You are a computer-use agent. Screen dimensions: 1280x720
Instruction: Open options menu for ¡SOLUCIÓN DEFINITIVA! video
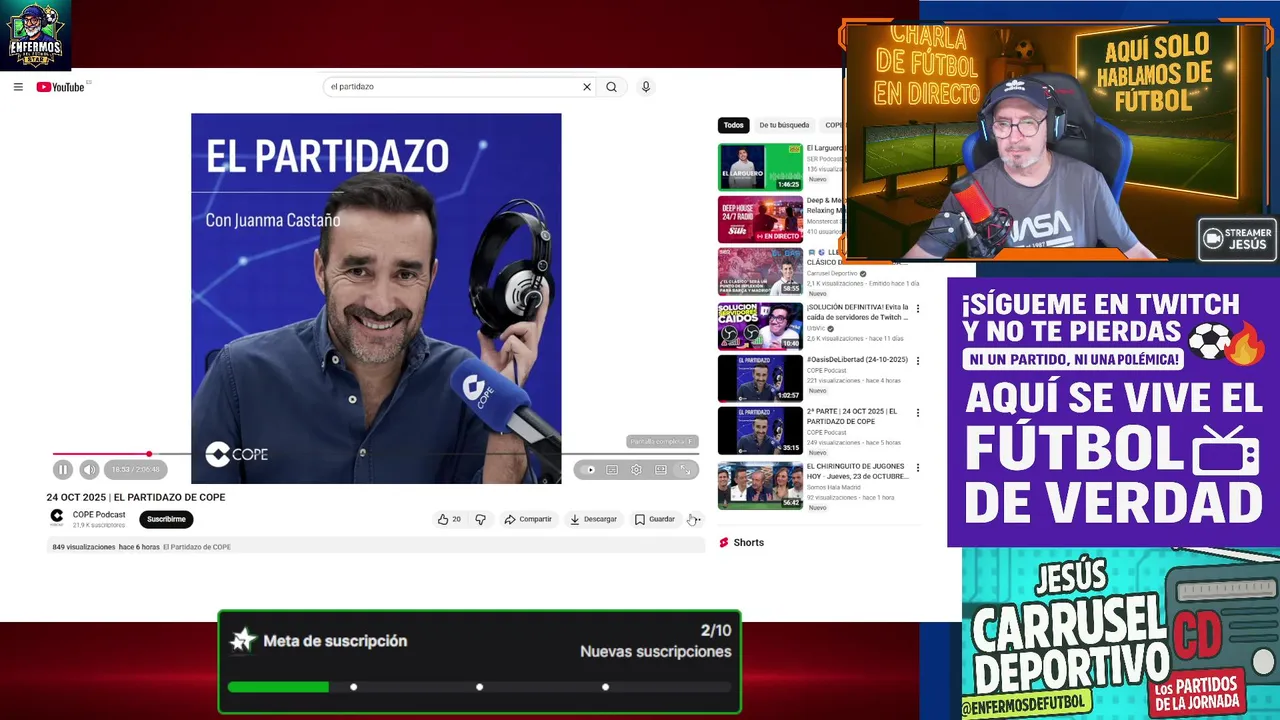pos(918,309)
